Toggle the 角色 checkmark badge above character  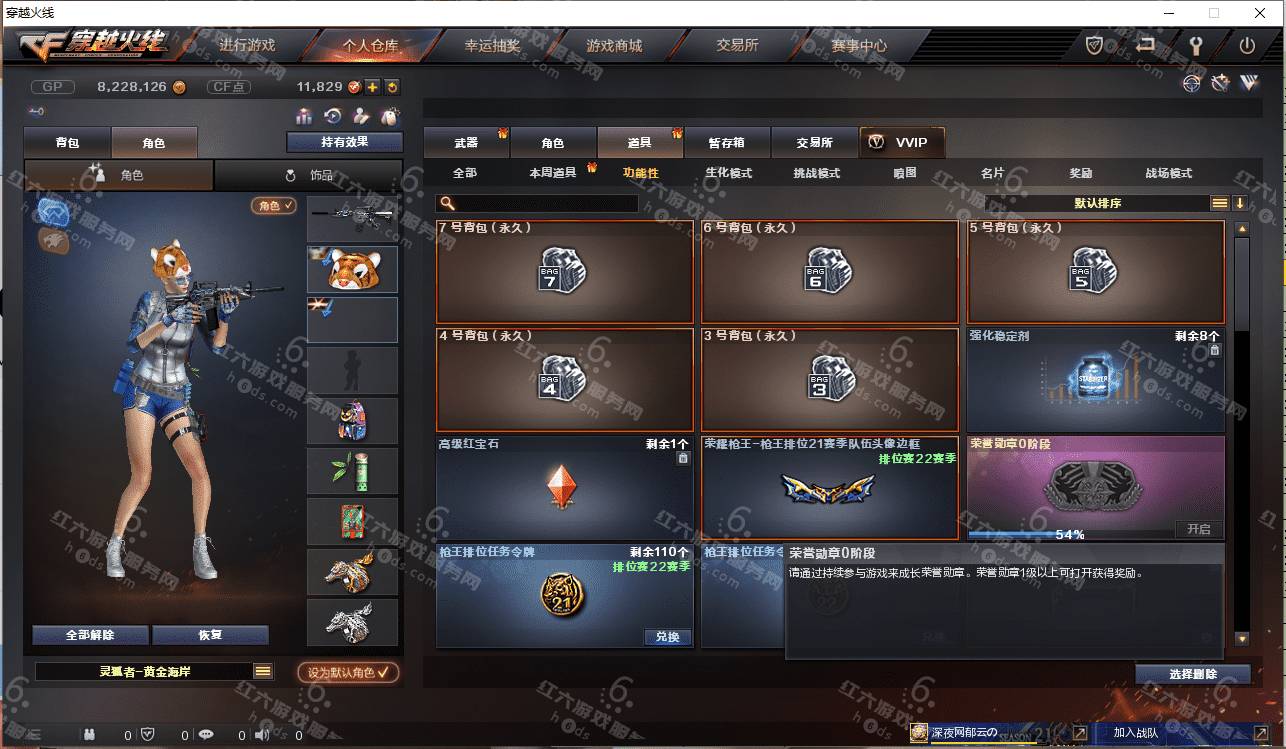[x=274, y=205]
